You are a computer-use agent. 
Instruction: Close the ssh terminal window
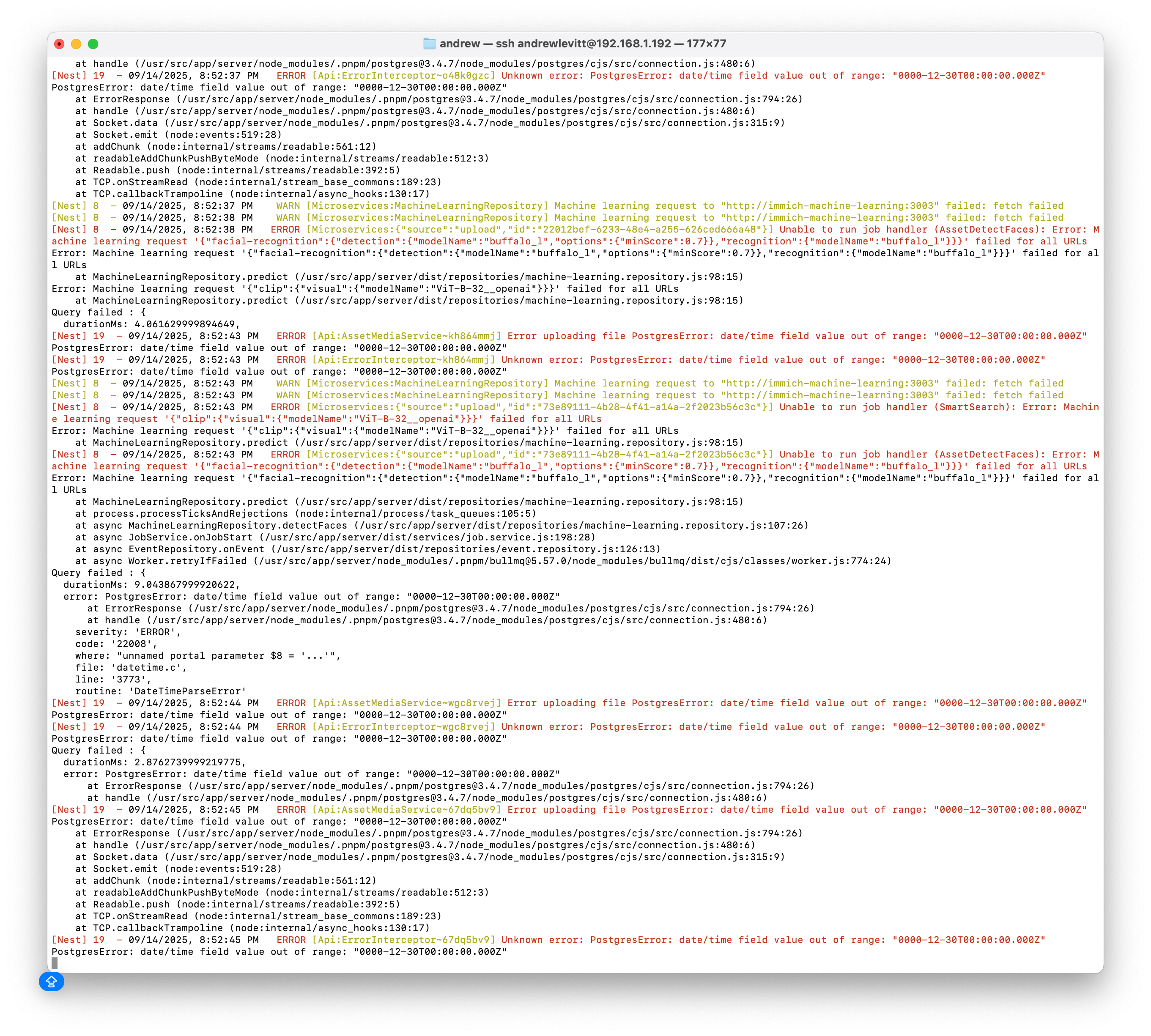[59, 44]
